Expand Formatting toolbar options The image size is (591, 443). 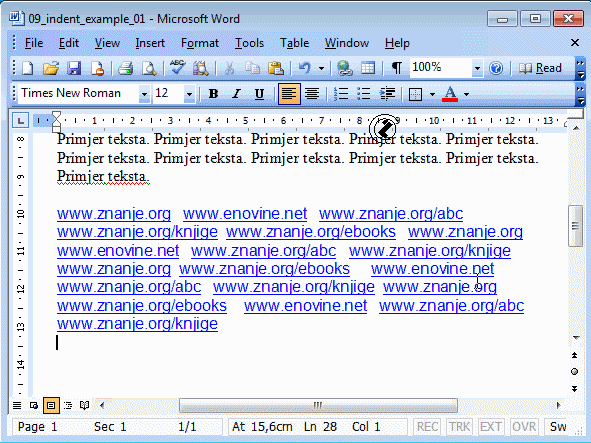tap(580, 94)
